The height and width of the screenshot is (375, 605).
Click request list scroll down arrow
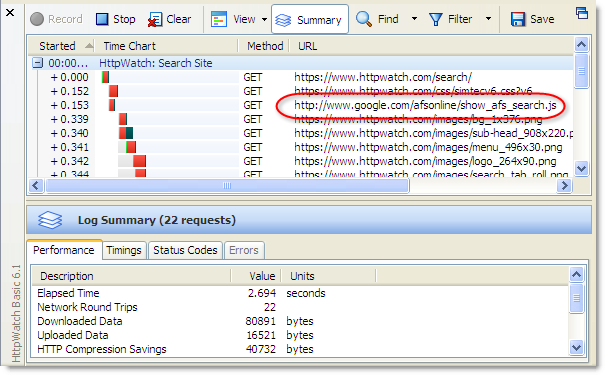pyautogui.click(x=581, y=168)
